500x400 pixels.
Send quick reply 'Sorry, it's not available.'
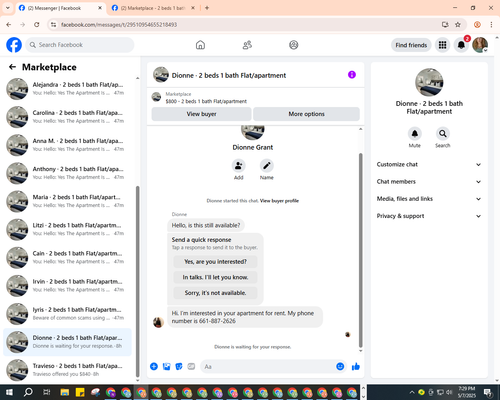pyautogui.click(x=215, y=293)
